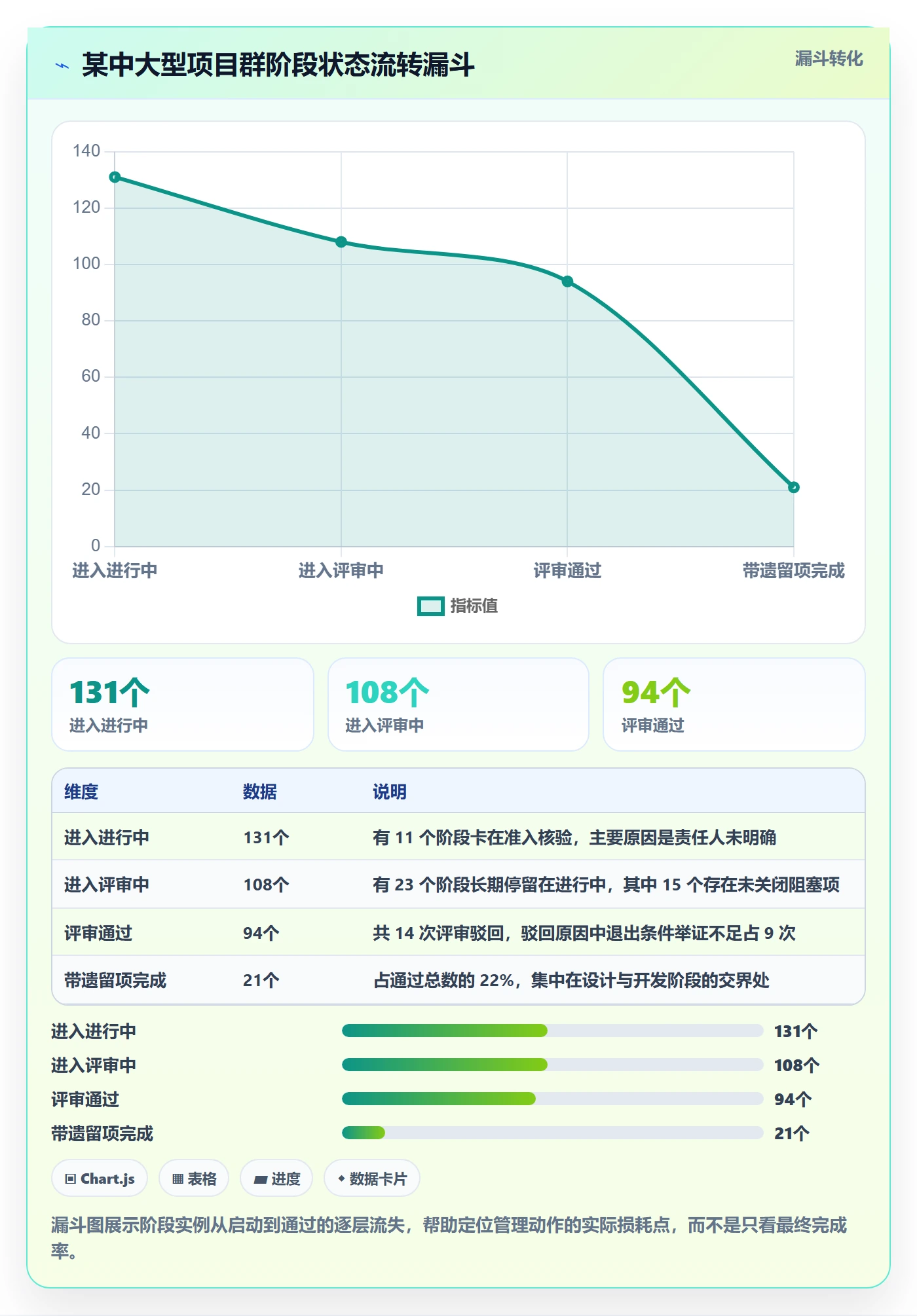Click the 带遗留项完成 x-axis label
Viewport: 917px width, 1316px height.
pyautogui.click(x=794, y=571)
